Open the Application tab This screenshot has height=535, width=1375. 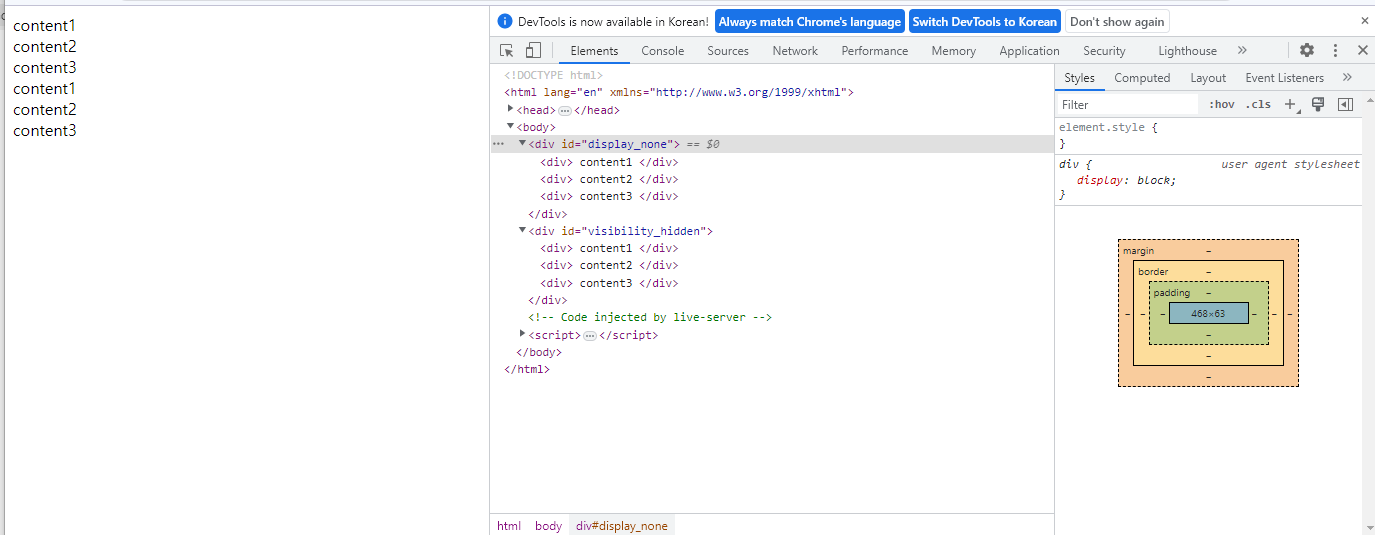pos(1029,51)
